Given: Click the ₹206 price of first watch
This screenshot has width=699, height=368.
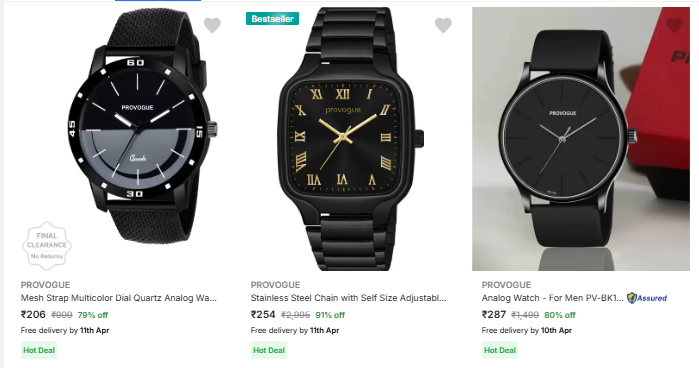Looking at the screenshot, I should coord(33,314).
